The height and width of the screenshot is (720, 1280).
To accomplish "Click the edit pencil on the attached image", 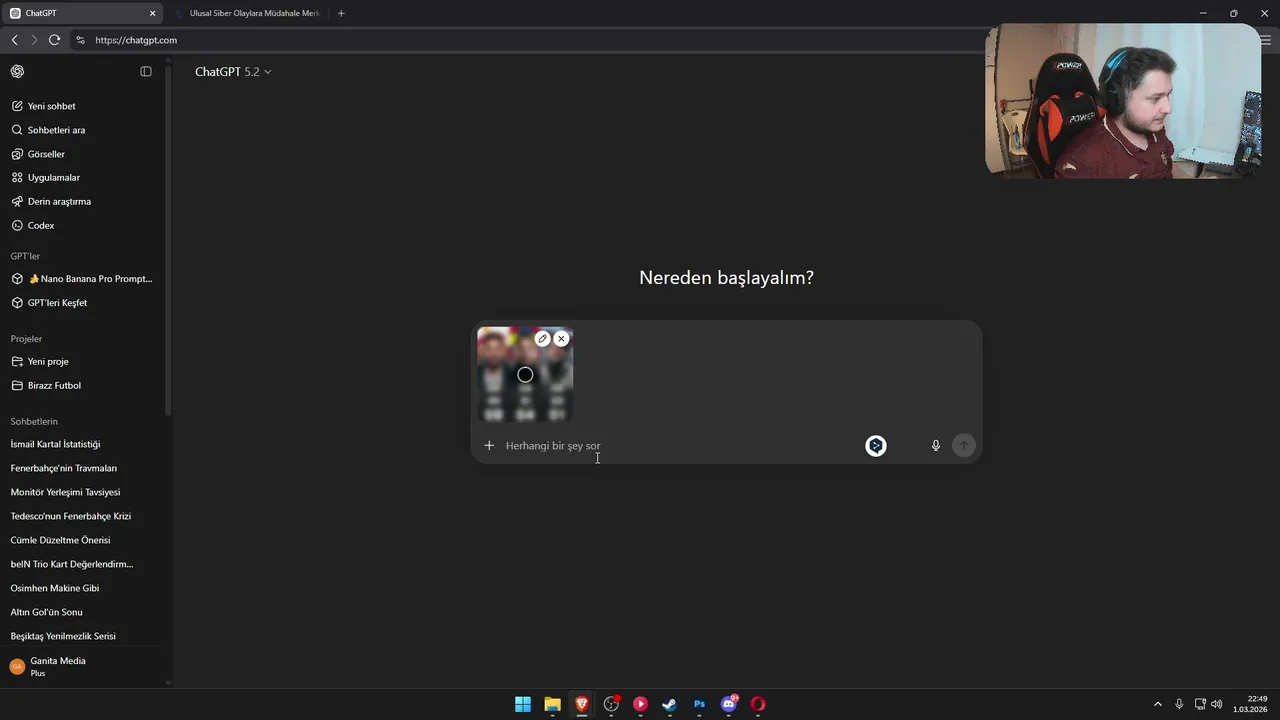I will click(543, 339).
